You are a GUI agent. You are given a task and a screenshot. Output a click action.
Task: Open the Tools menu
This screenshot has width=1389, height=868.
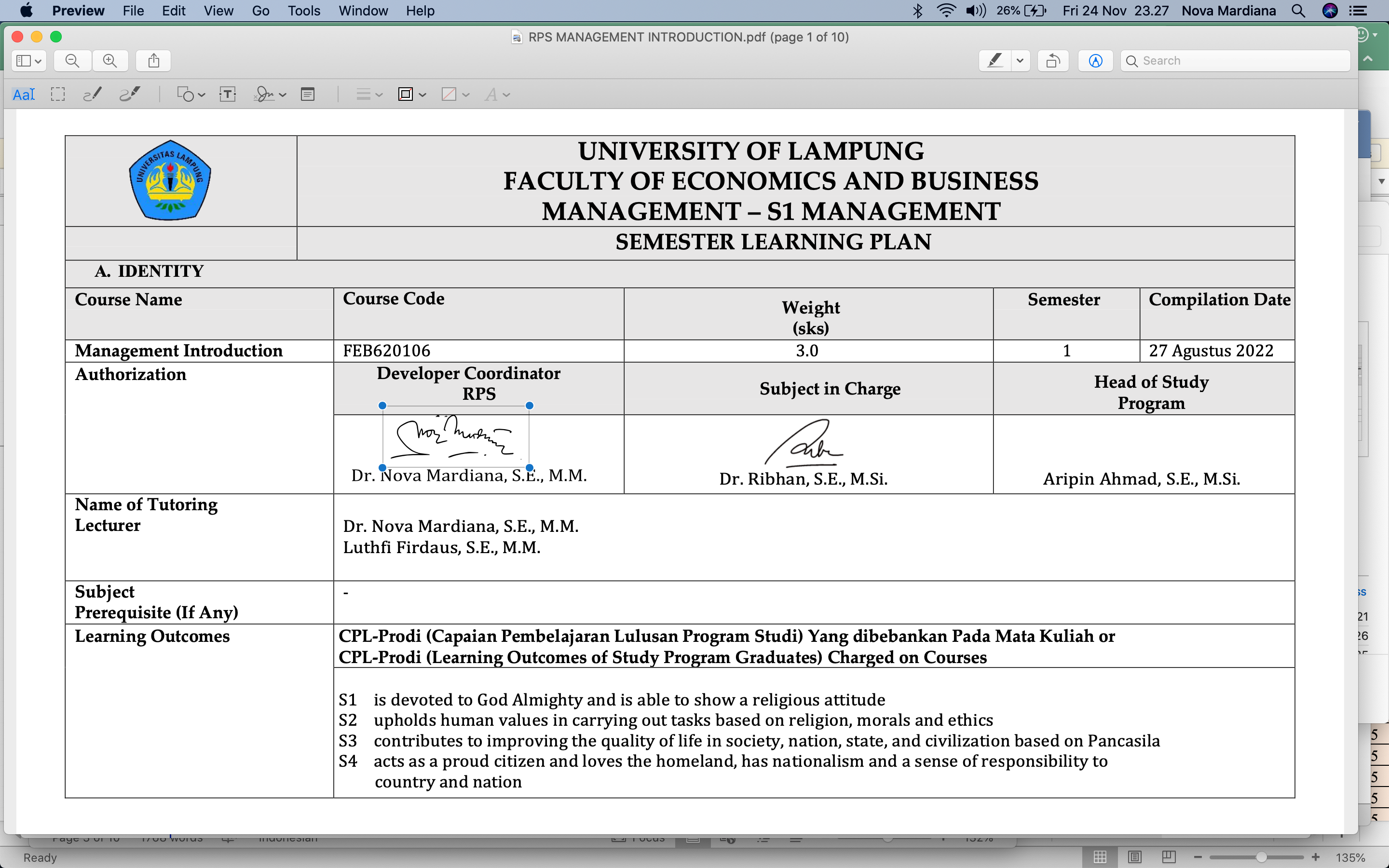click(x=304, y=11)
